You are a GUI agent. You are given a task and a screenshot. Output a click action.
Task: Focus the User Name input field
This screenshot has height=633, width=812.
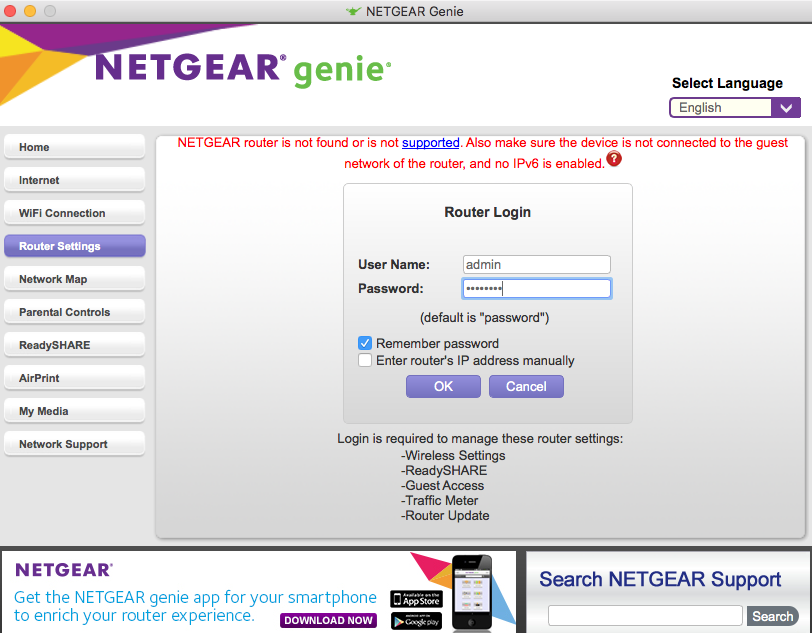[536, 265]
